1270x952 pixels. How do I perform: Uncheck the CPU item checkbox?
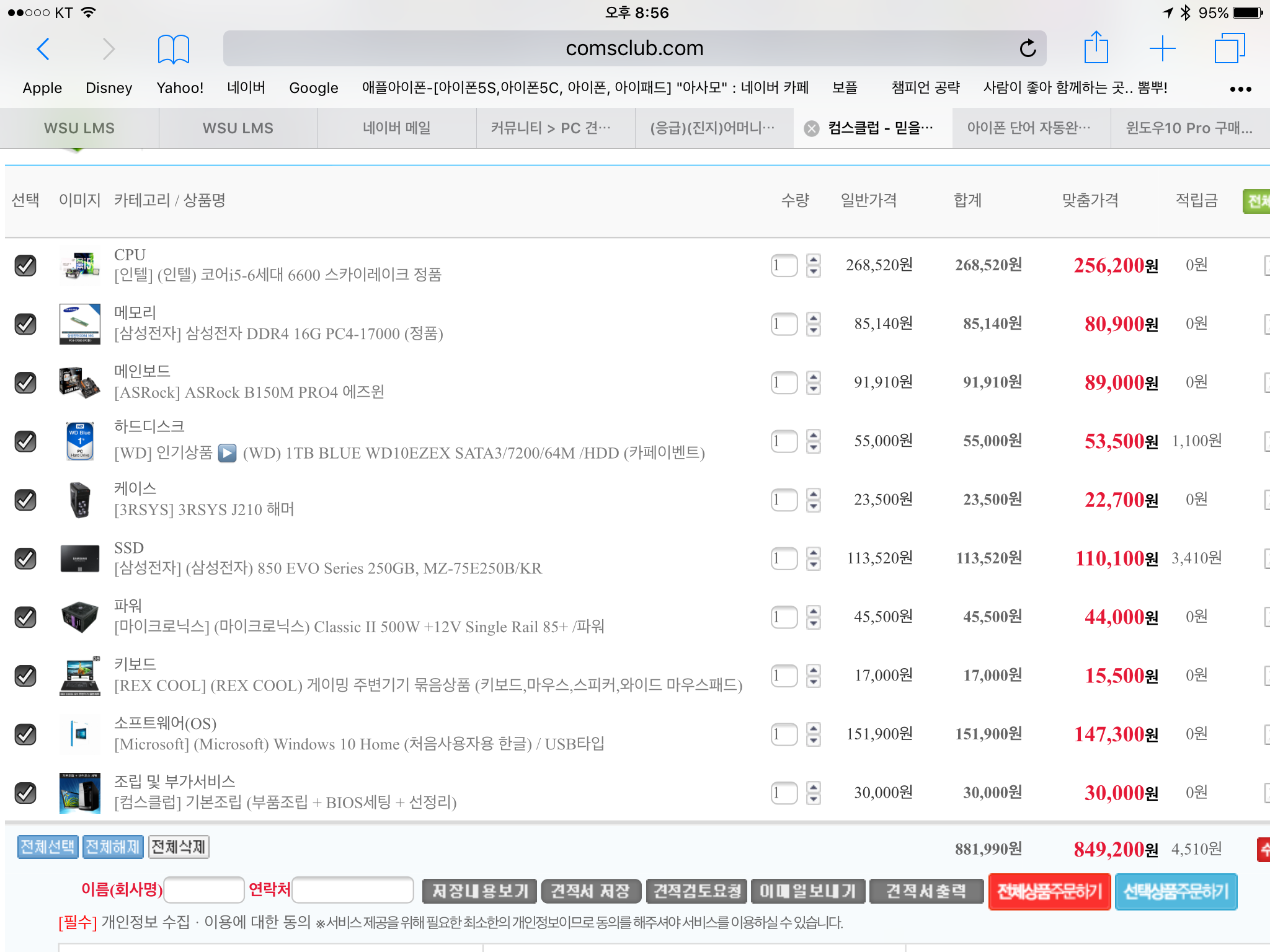(25, 265)
